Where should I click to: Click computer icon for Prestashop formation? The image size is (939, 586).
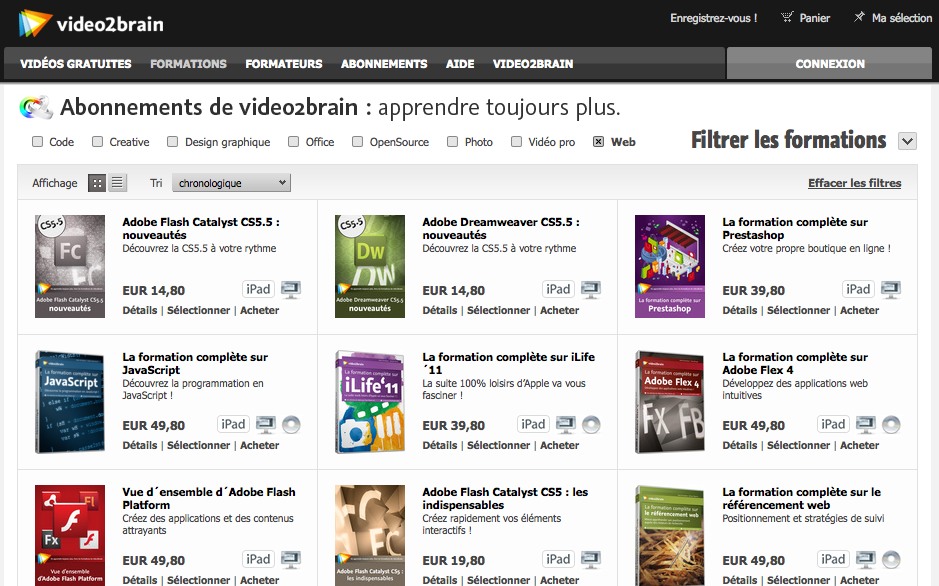pos(891,290)
